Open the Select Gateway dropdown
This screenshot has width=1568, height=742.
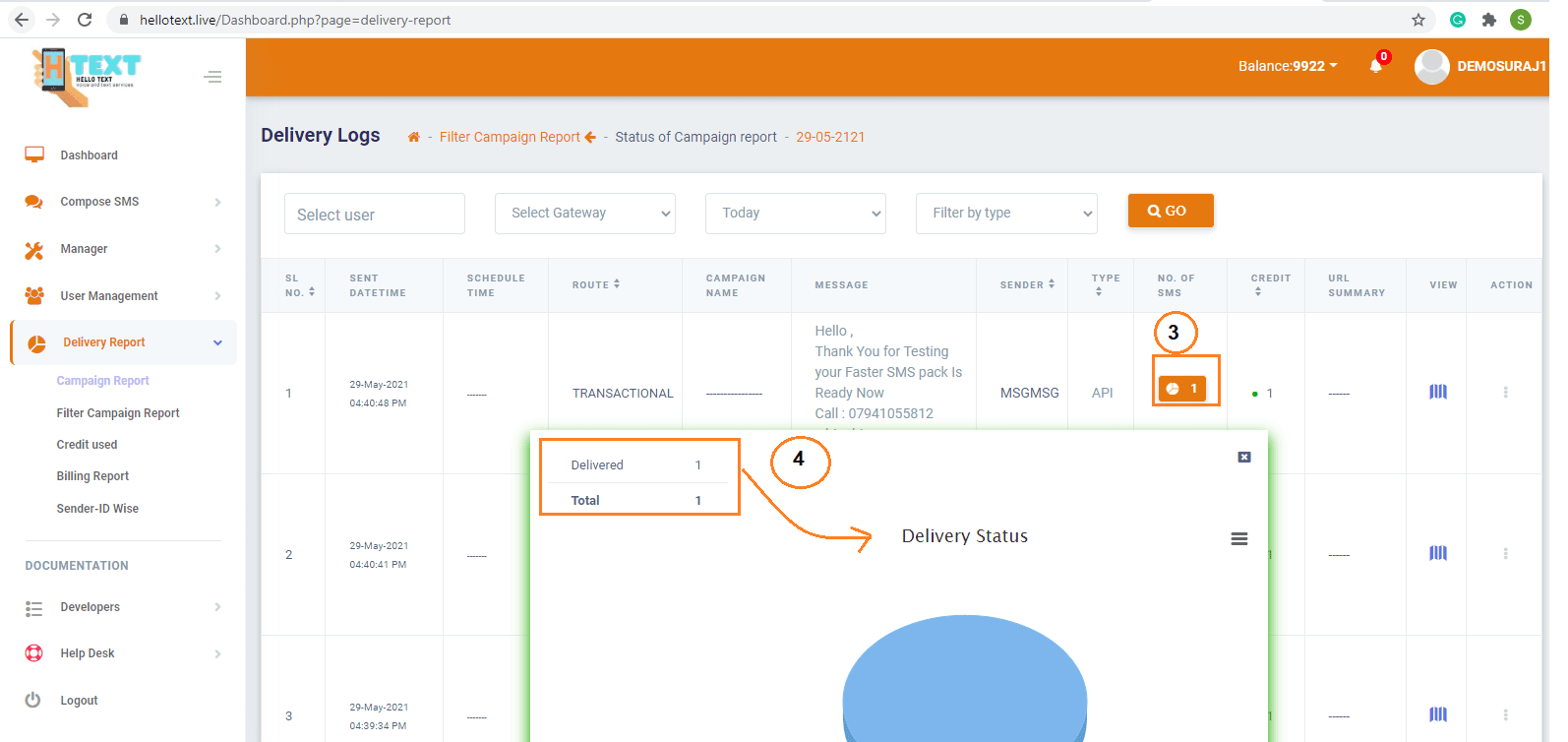click(x=585, y=214)
